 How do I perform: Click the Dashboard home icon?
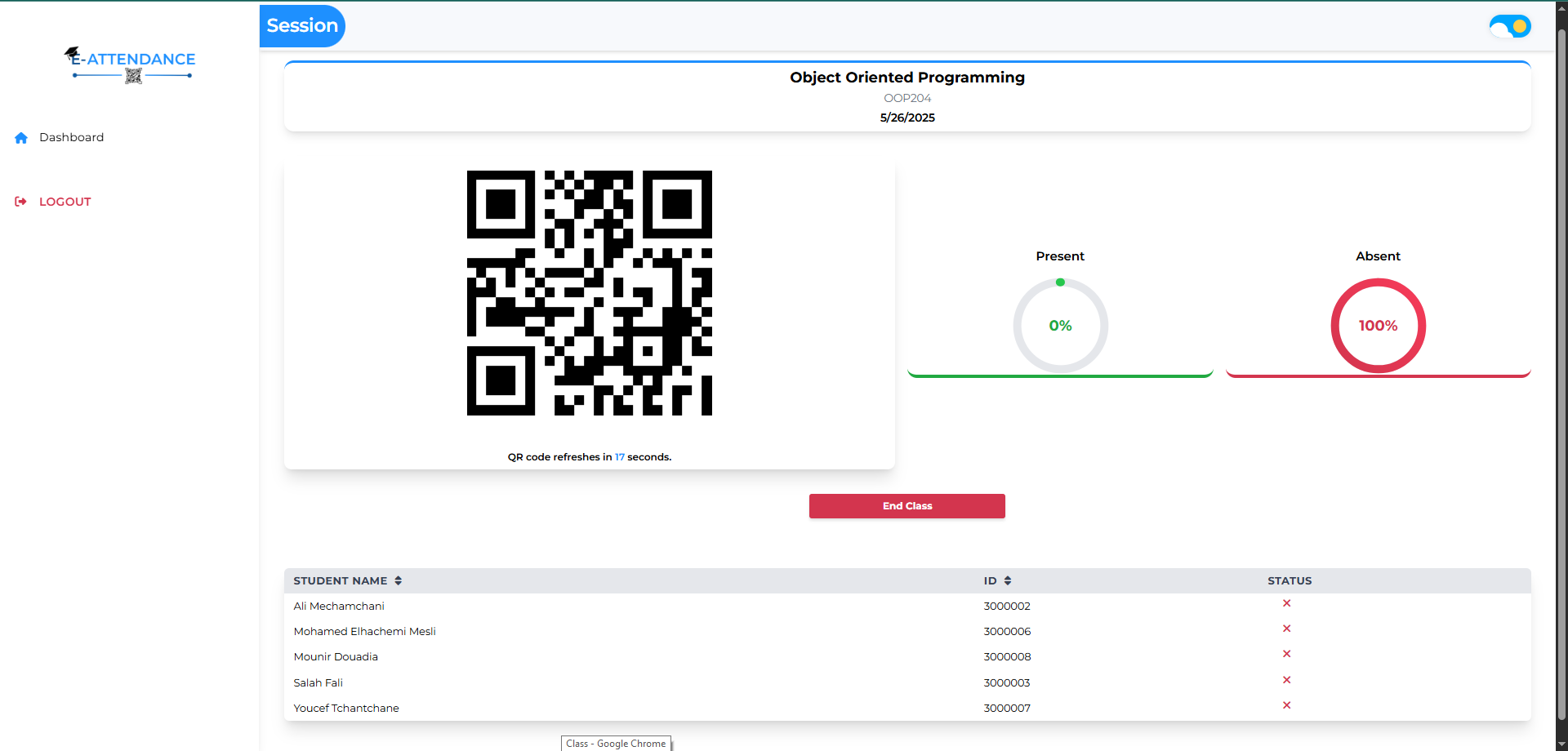(x=21, y=138)
